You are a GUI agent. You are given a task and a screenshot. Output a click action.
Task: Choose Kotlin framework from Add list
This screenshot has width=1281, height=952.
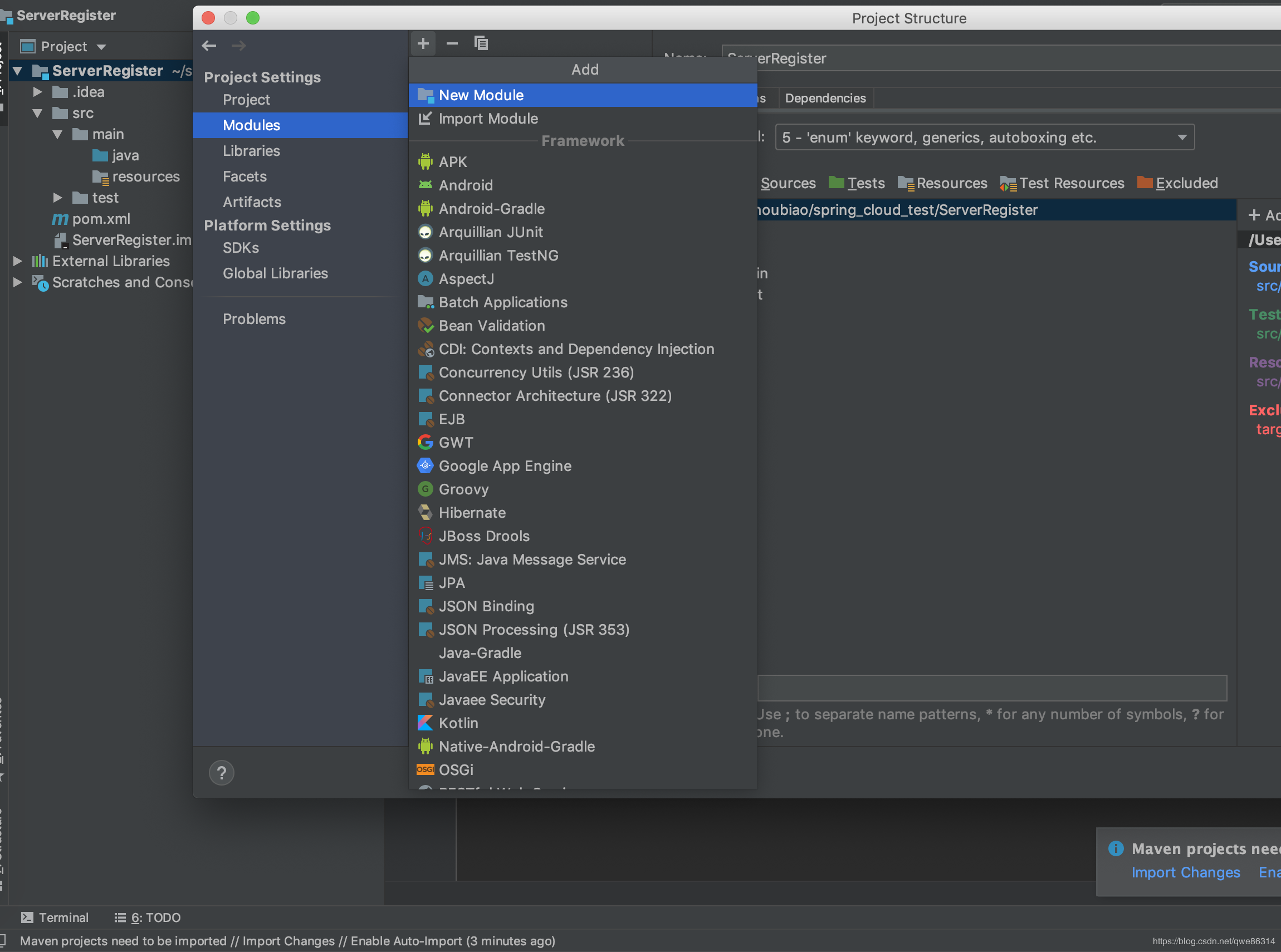coord(458,723)
